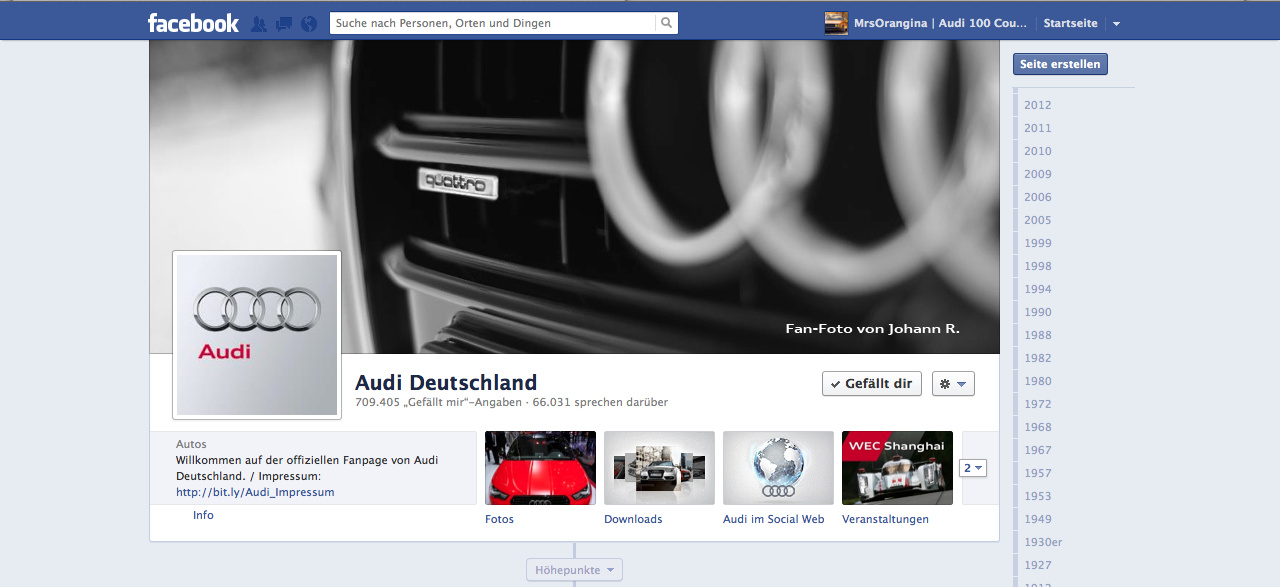This screenshot has height=587, width=1280.
Task: Jump to 1980 in the timeline
Action: (x=1037, y=381)
